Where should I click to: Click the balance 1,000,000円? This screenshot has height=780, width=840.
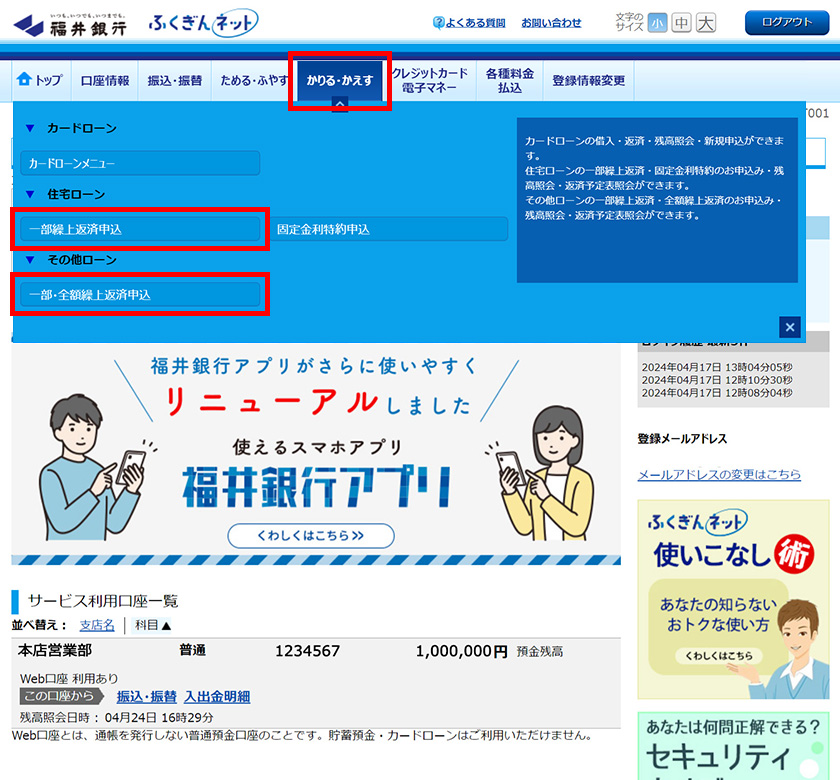[x=462, y=651]
